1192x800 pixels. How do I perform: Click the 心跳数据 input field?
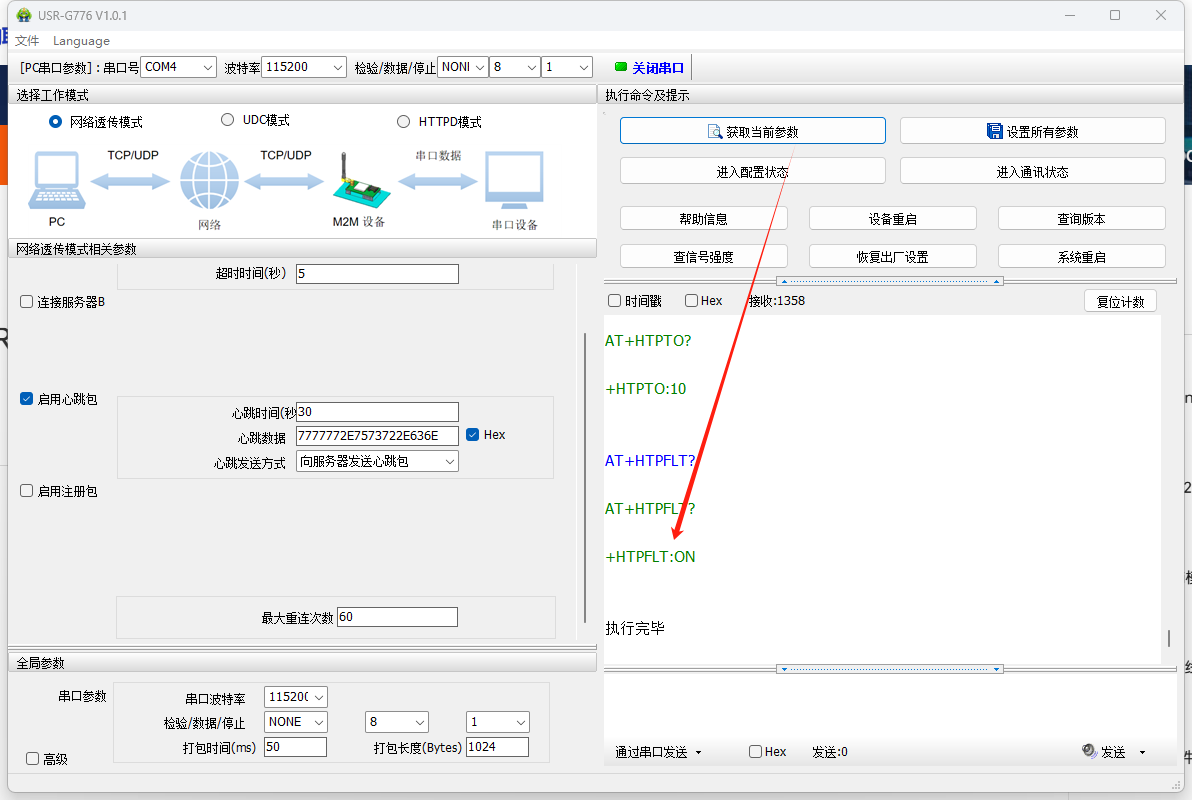point(377,436)
